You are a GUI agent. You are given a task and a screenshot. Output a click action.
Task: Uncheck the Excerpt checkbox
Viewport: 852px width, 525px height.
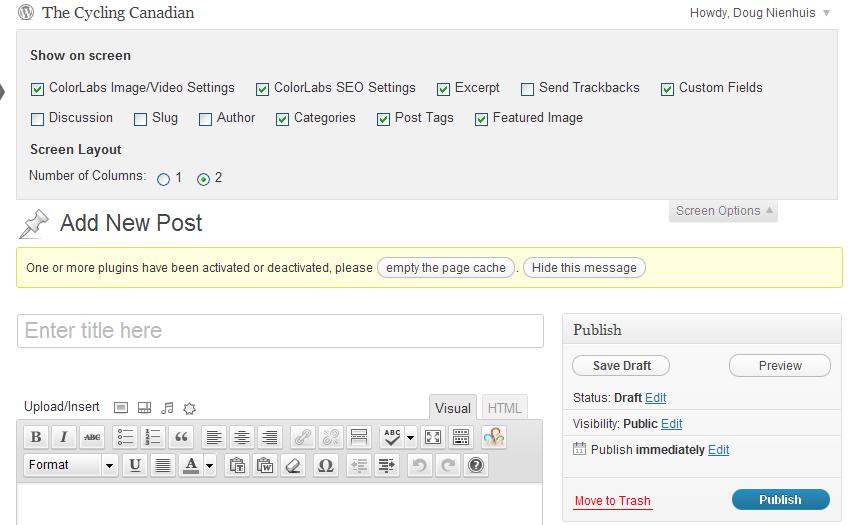coord(443,89)
